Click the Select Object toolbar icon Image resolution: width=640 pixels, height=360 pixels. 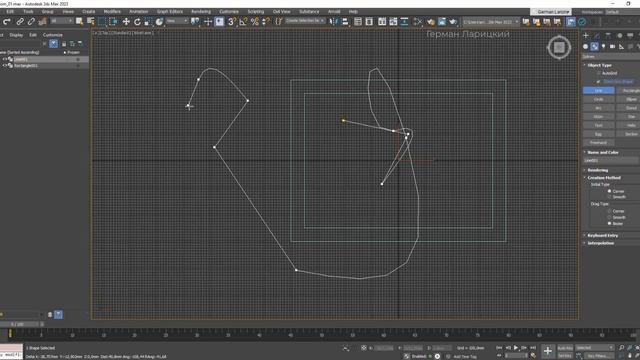tap(79, 22)
